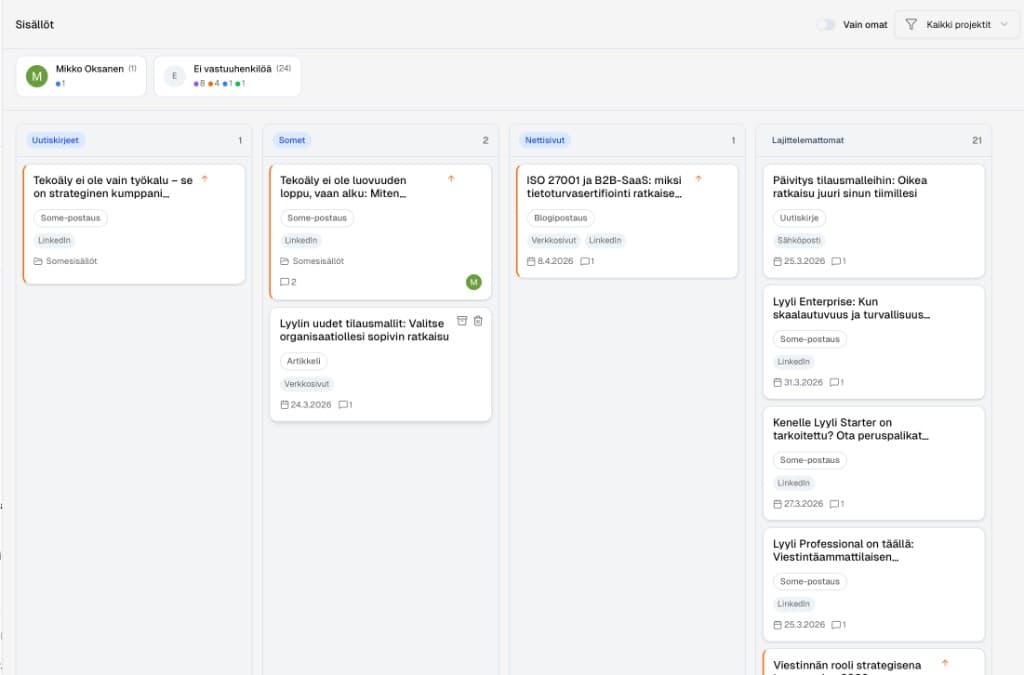Click the count 21 in Lajittelemattomat header
This screenshot has height=675, width=1024.
pos(976,140)
